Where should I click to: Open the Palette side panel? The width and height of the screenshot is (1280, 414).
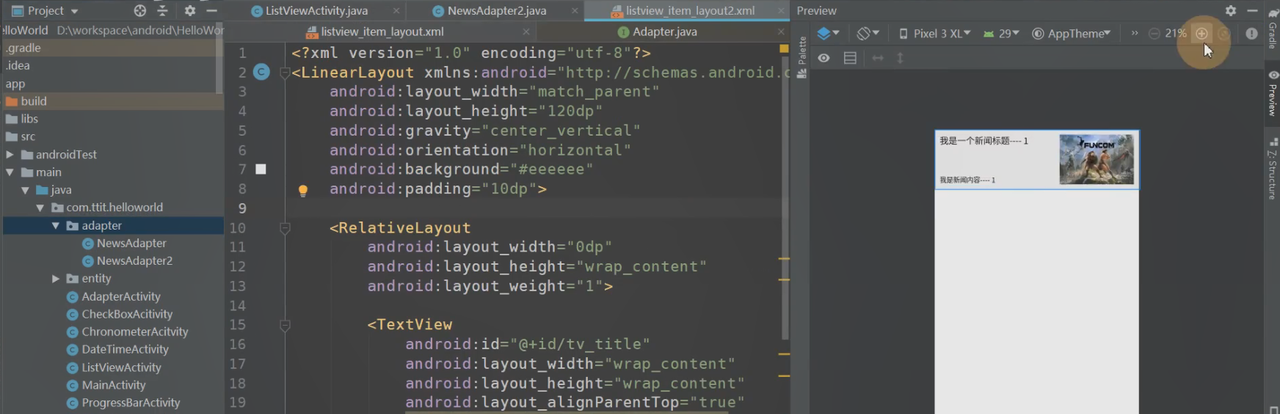click(801, 50)
